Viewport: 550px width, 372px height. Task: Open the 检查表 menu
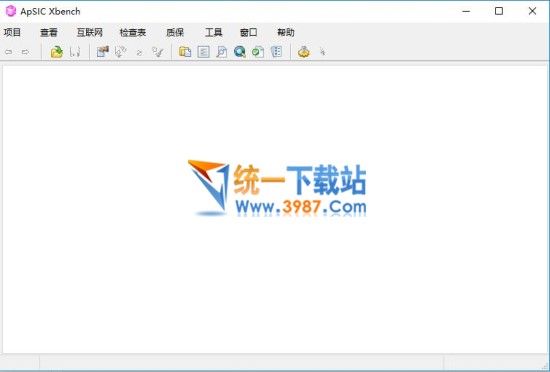pos(133,33)
